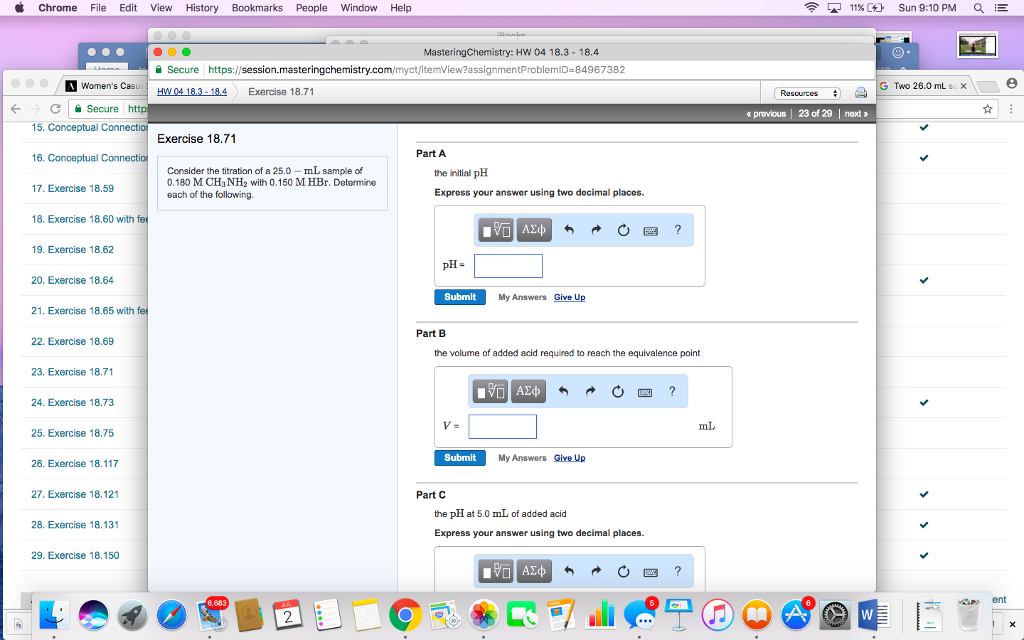
Task: Open templates tool in Part B toolbar
Action: (x=490, y=391)
